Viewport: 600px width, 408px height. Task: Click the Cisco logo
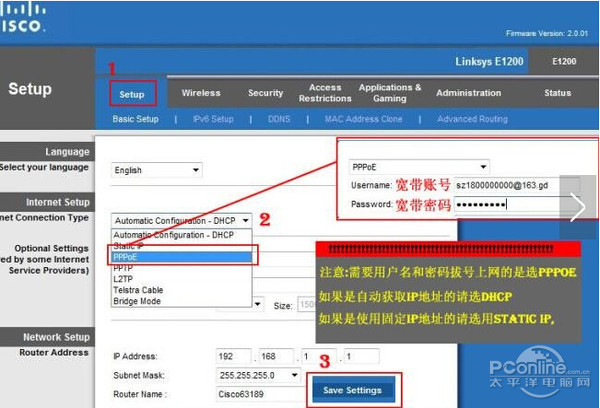coord(23,18)
